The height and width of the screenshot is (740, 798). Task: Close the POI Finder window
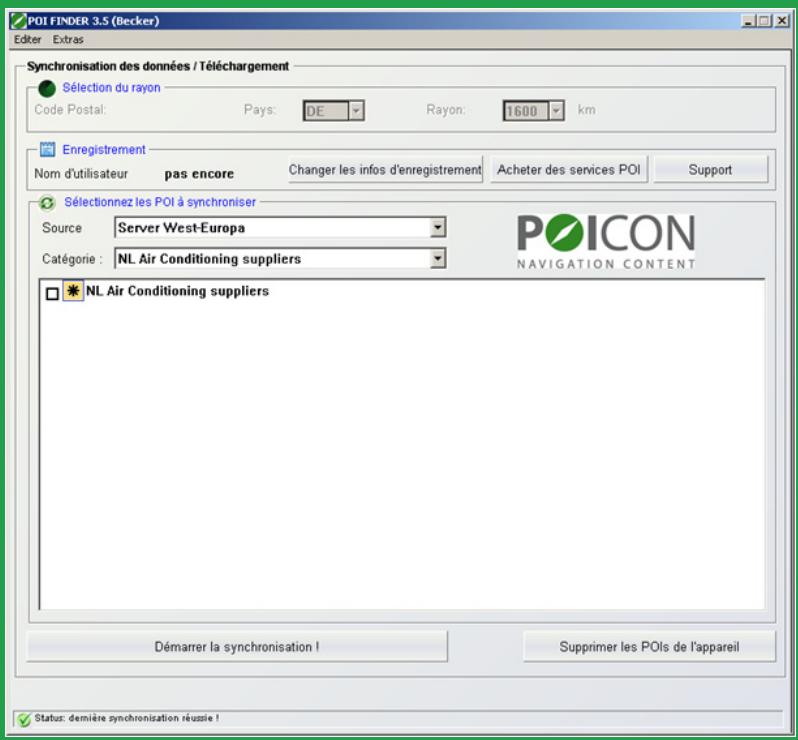pos(782,21)
